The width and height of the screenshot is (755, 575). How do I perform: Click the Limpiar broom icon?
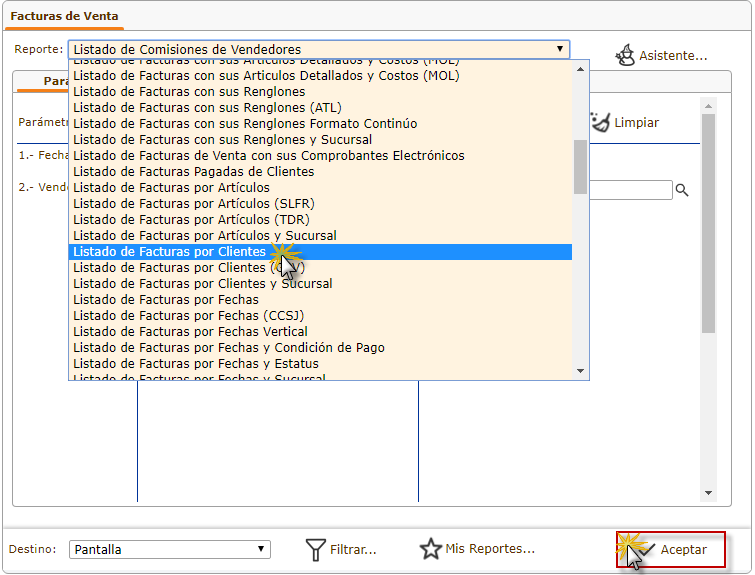point(600,122)
